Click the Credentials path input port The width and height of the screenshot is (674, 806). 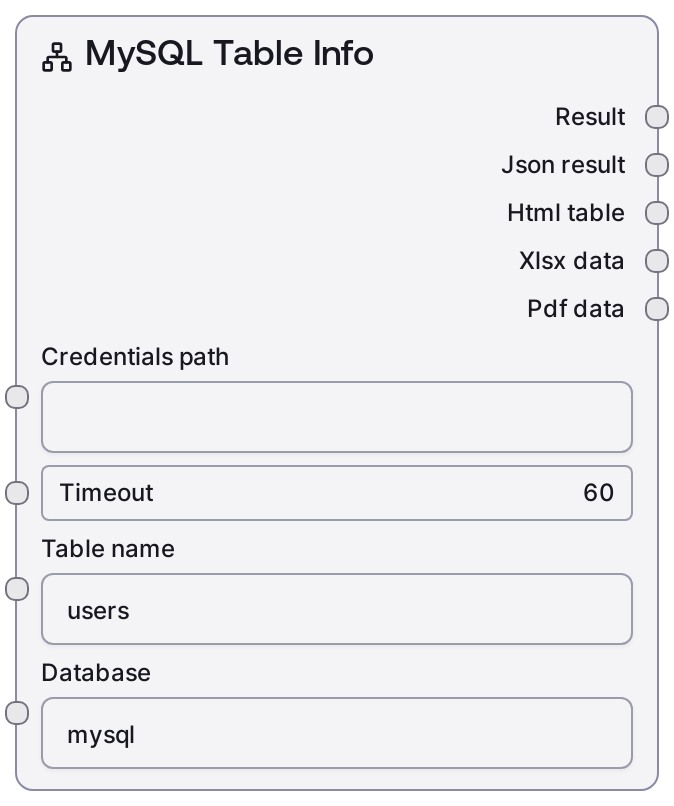pyautogui.click(x=17, y=397)
